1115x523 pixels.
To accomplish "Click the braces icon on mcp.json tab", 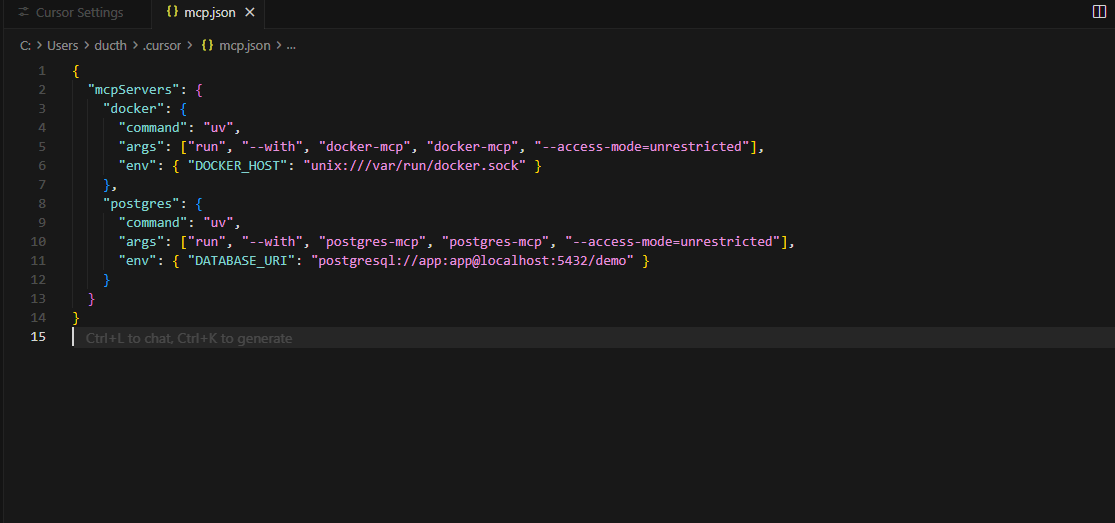I will pyautogui.click(x=172, y=13).
